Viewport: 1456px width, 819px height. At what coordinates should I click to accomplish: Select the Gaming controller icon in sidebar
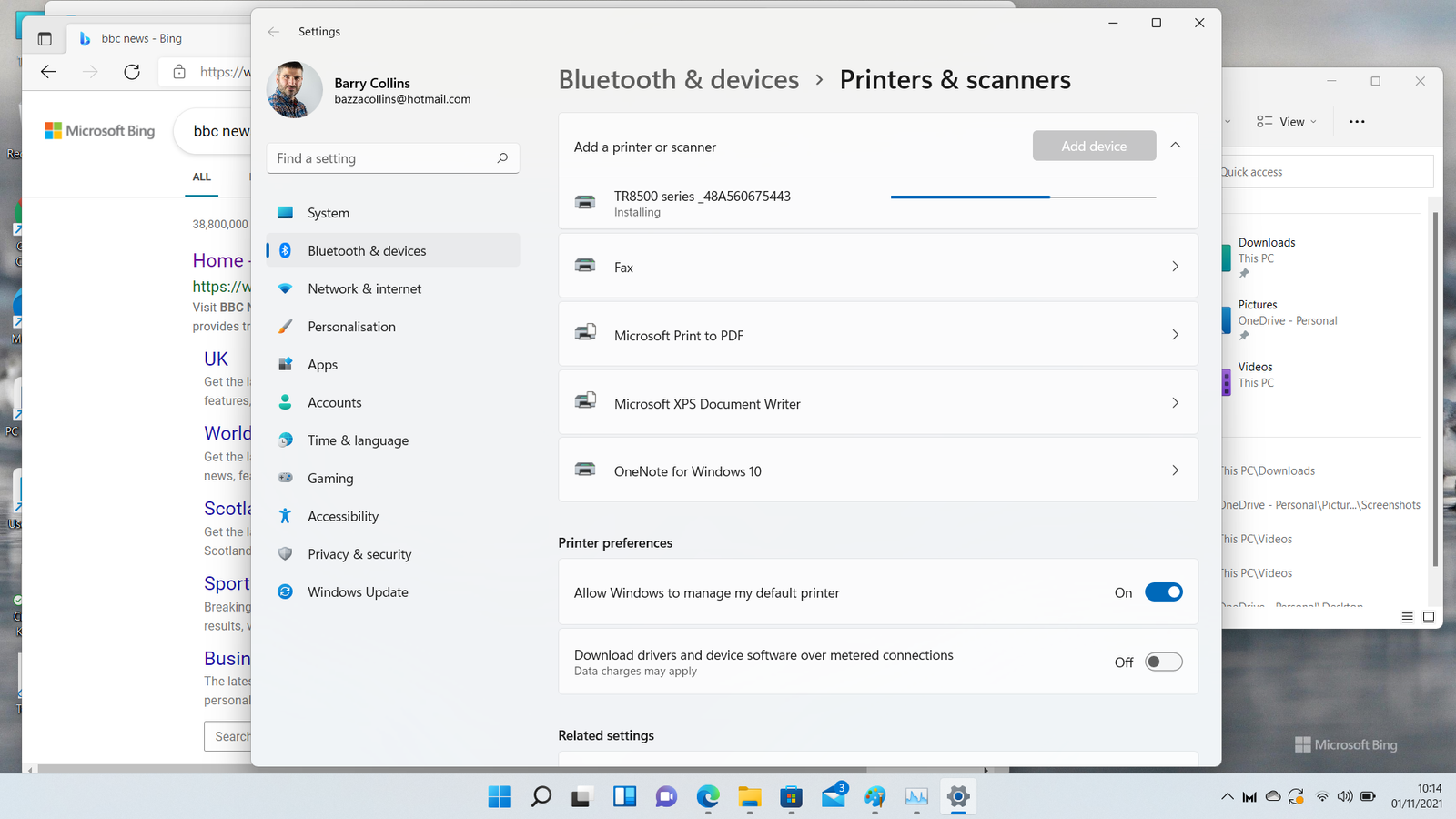point(286,478)
